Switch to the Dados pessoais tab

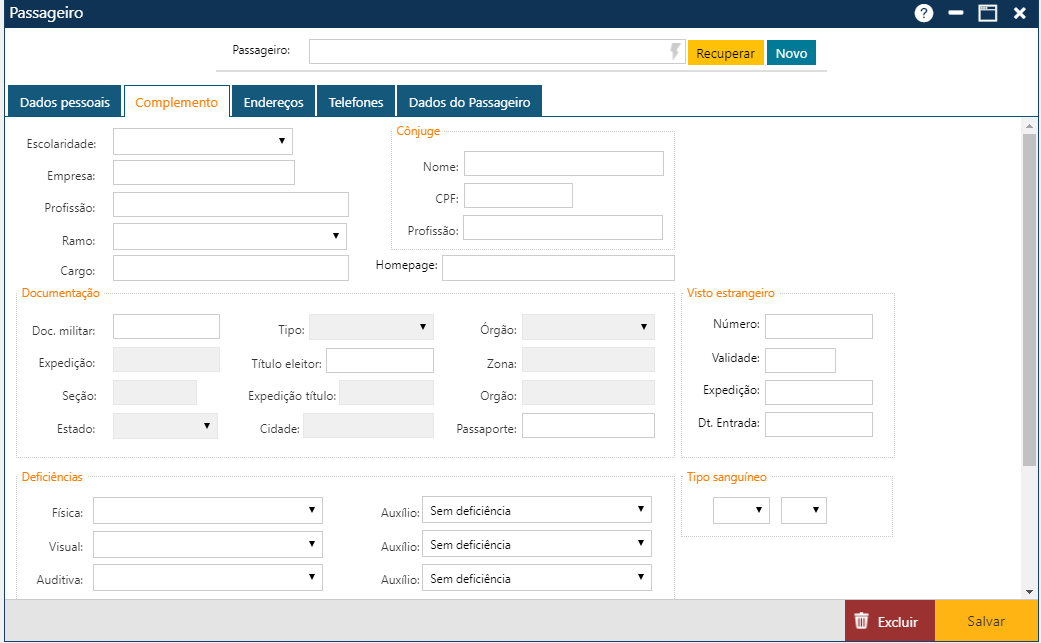coord(65,102)
